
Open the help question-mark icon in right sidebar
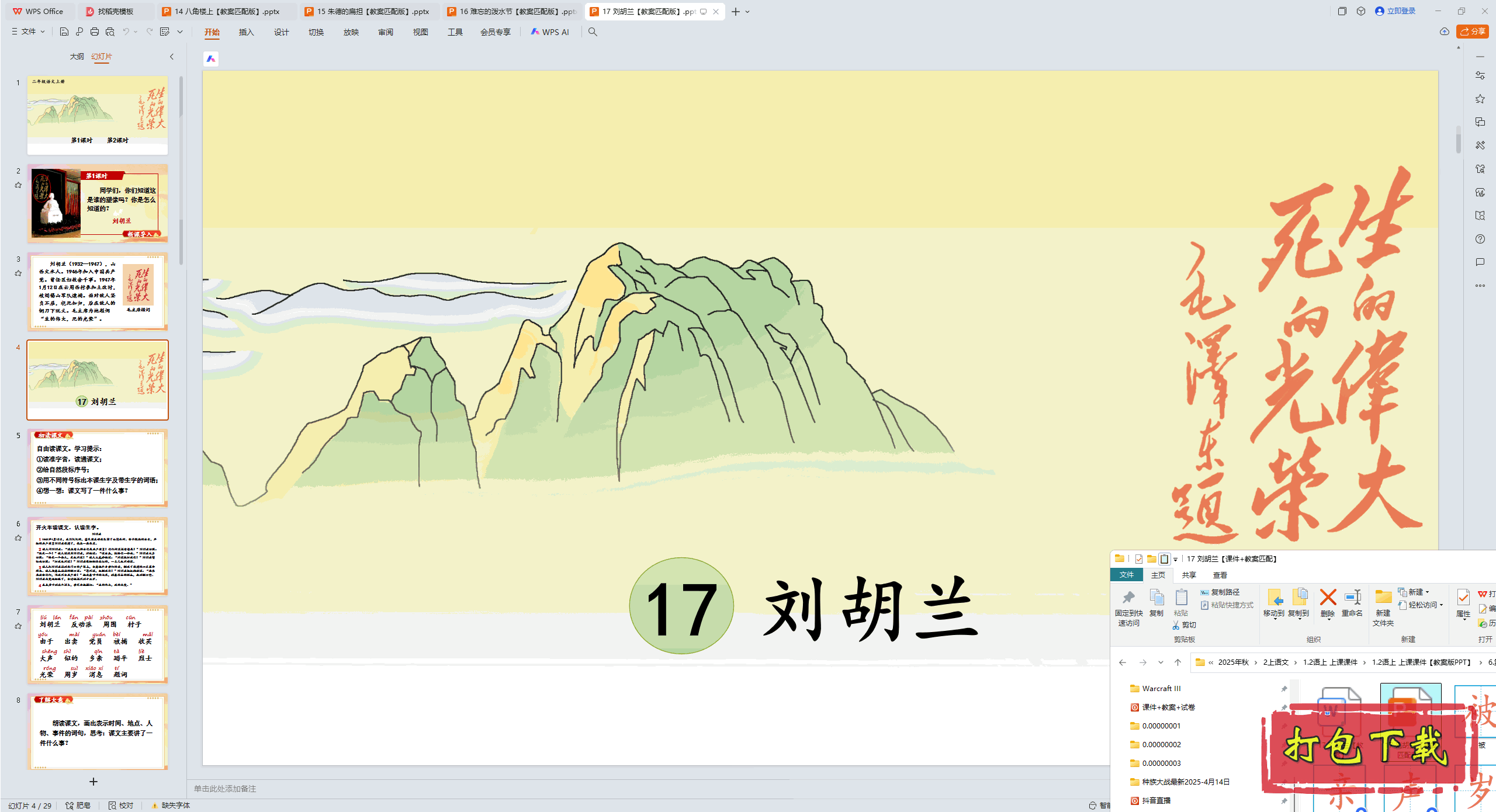tap(1480, 239)
